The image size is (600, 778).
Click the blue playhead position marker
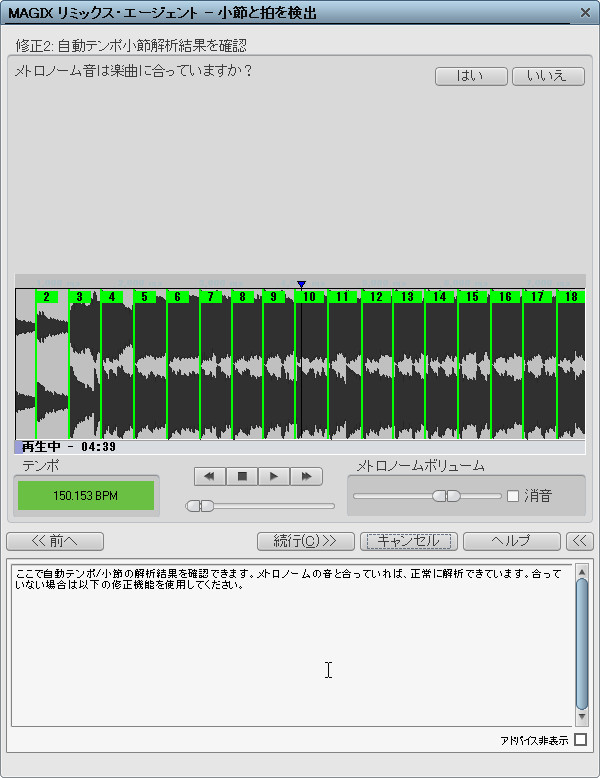(301, 284)
